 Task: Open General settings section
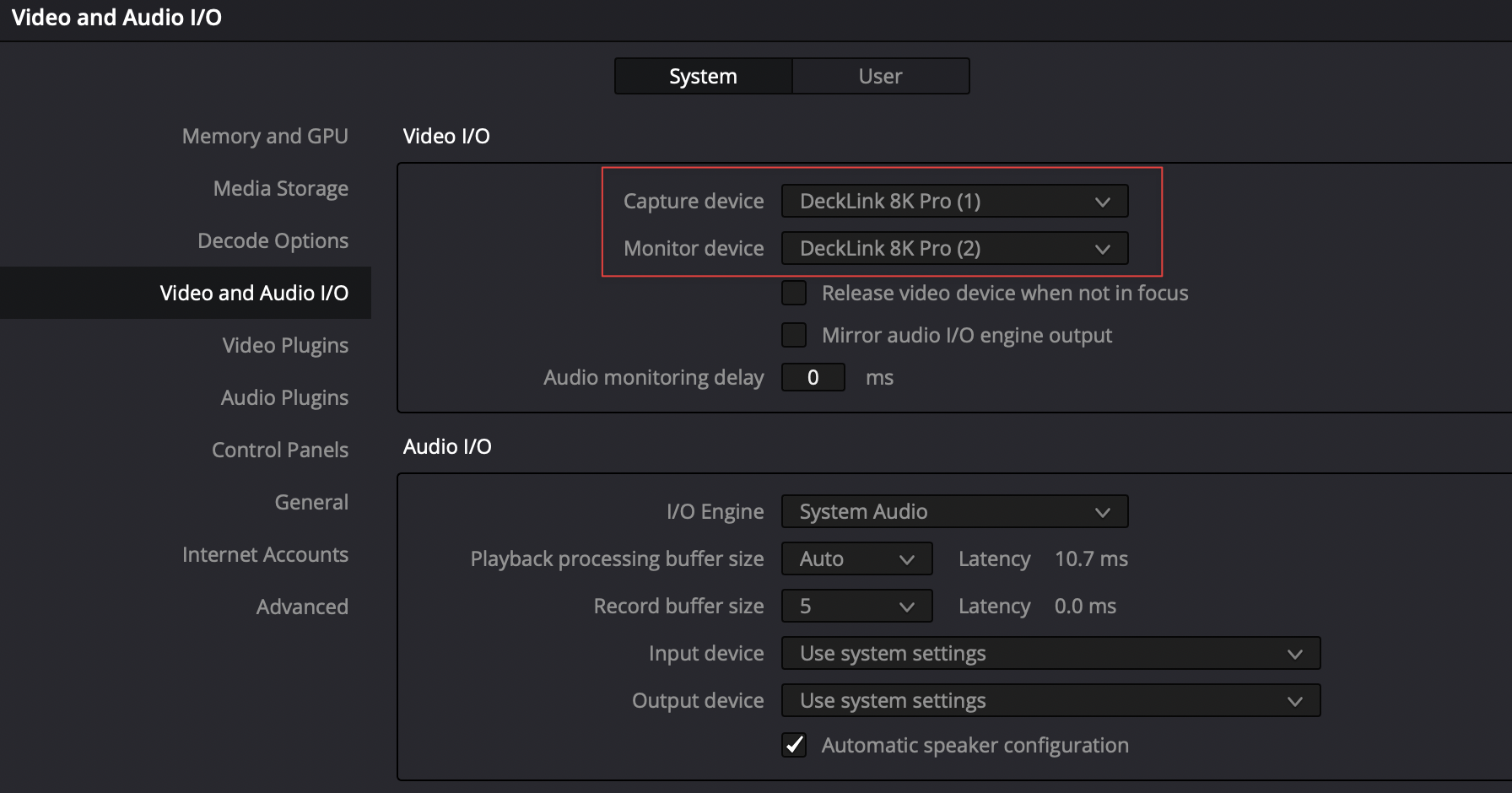(311, 502)
